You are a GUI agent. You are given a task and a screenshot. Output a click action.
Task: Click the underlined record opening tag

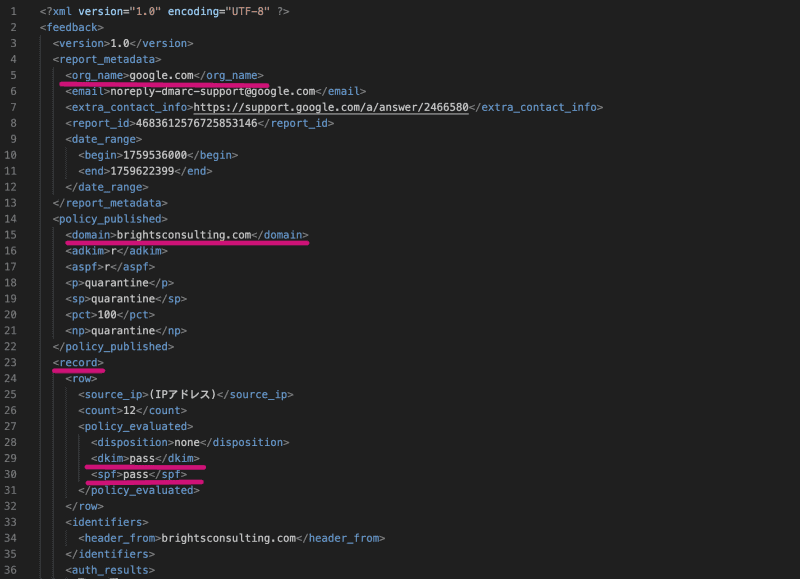click(x=78, y=362)
